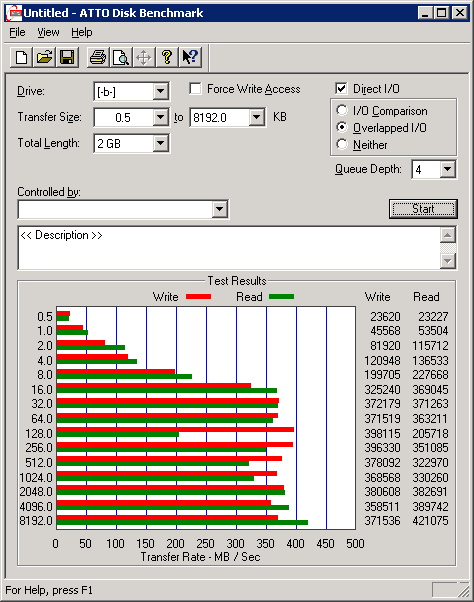Select the Neither radio button
Image resolution: width=474 pixels, height=602 pixels.
coord(342,145)
